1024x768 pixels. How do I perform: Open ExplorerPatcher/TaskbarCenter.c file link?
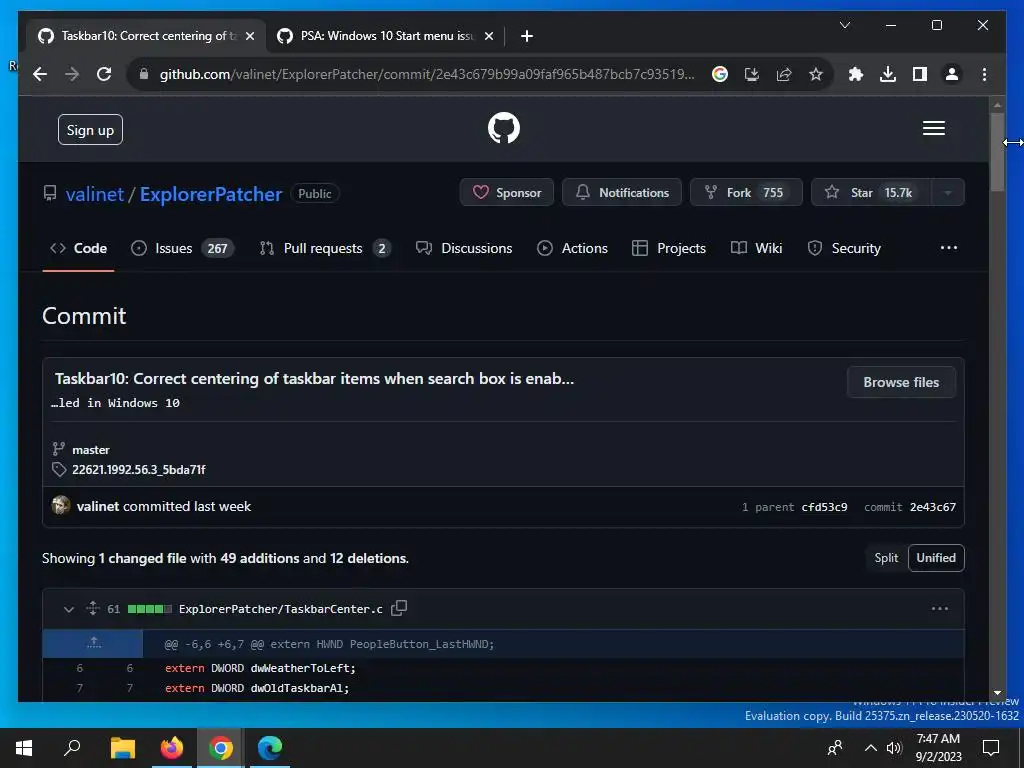tap(281, 609)
